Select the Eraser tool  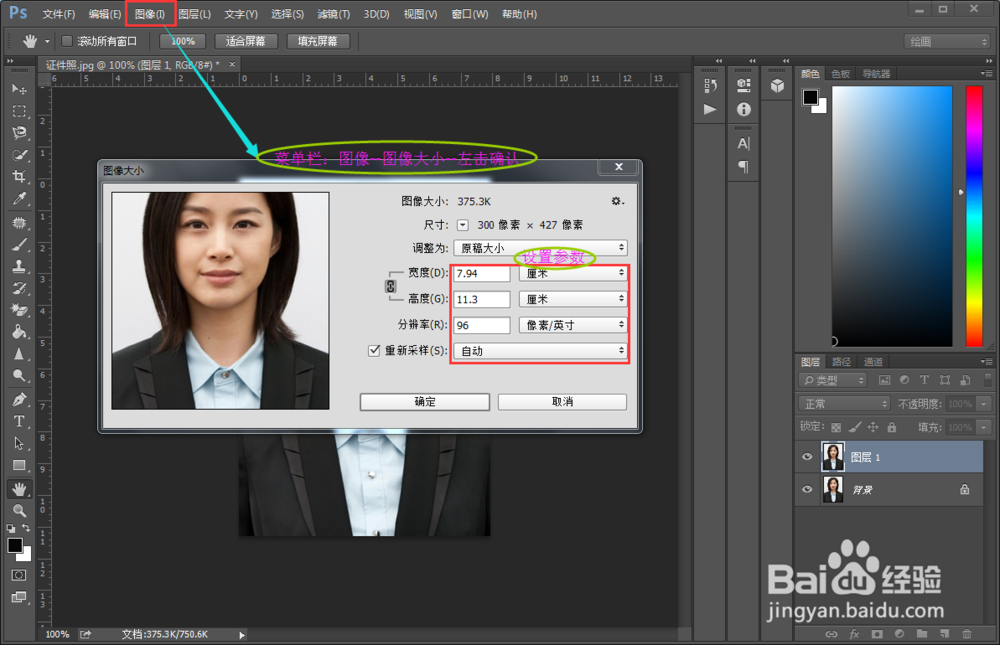pyautogui.click(x=19, y=310)
